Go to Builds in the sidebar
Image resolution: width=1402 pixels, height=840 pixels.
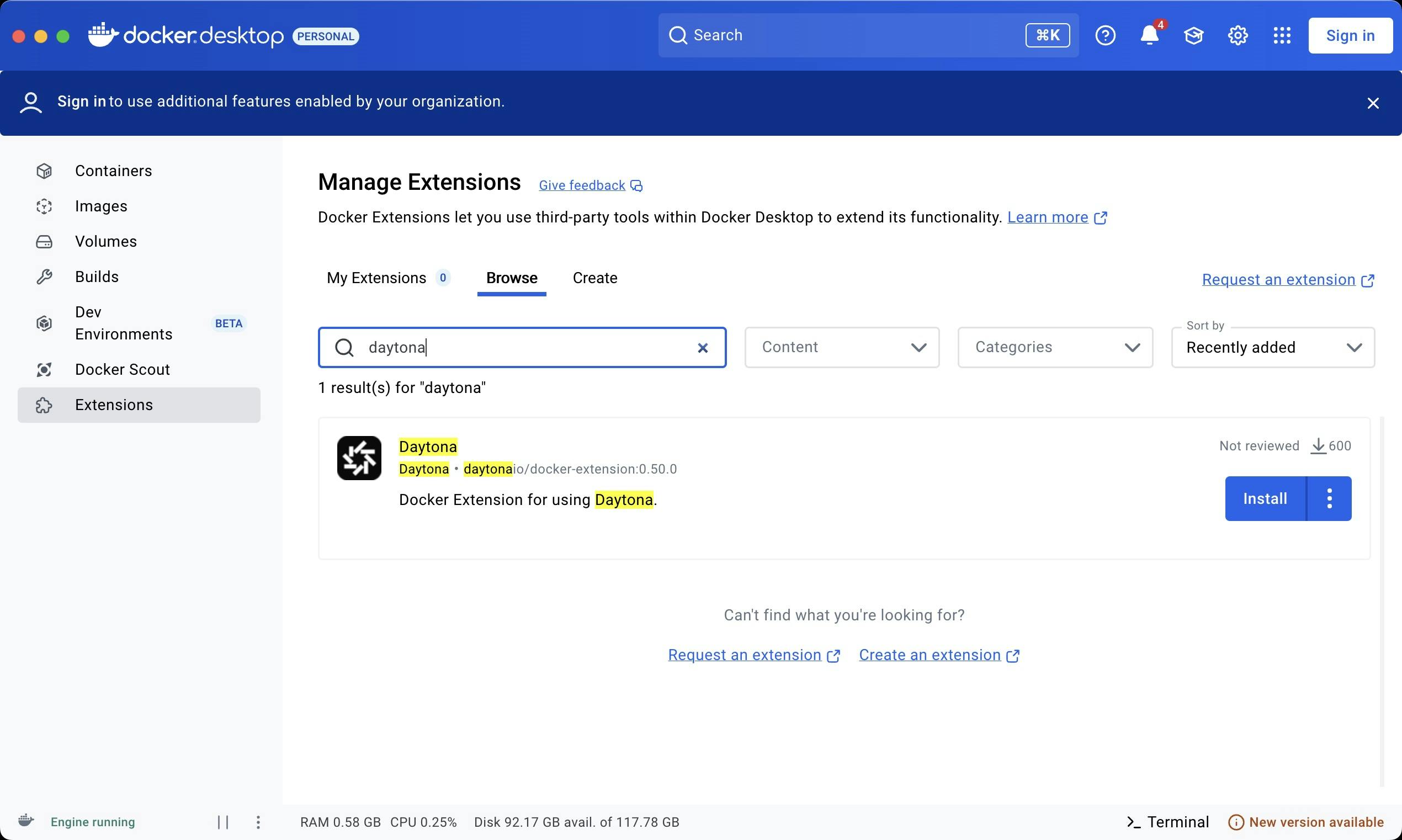[x=139, y=277]
